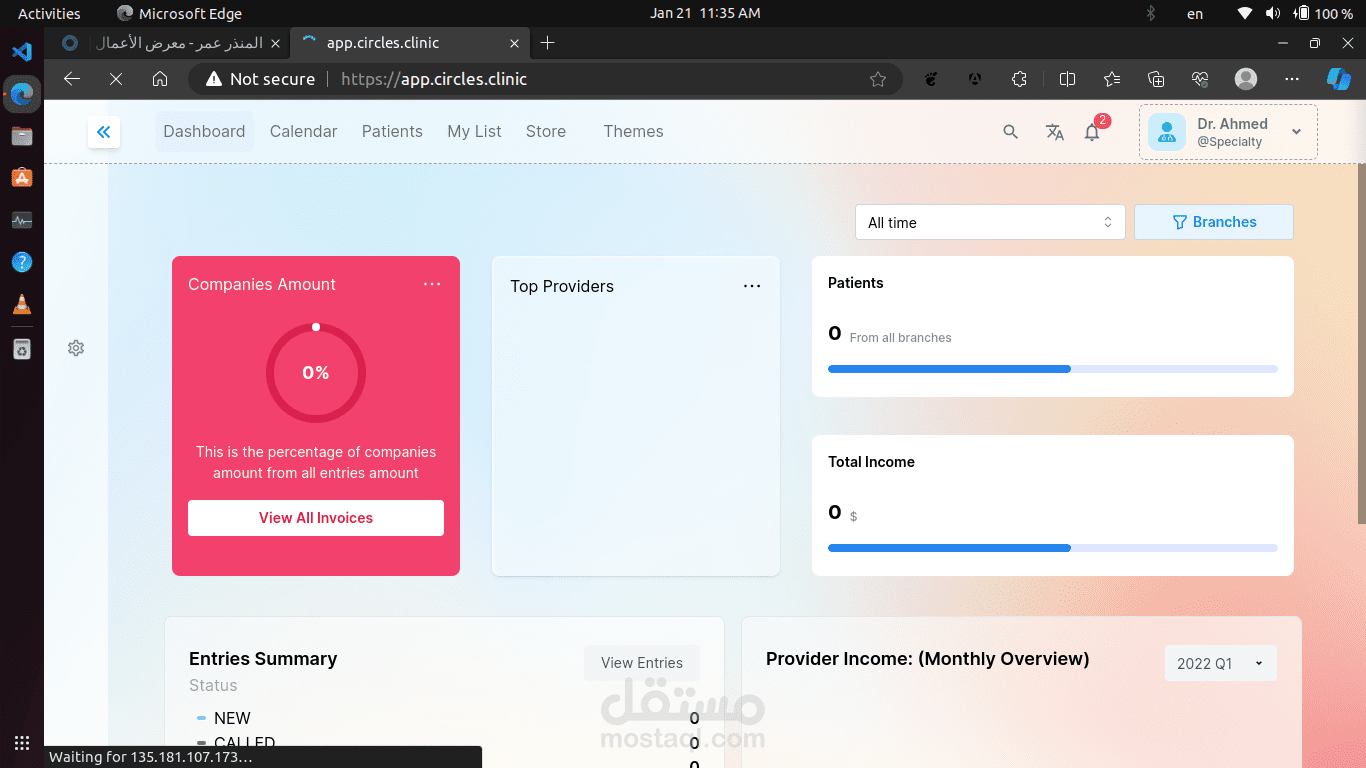Open system tray battery 100% indicator

[x=1323, y=14]
